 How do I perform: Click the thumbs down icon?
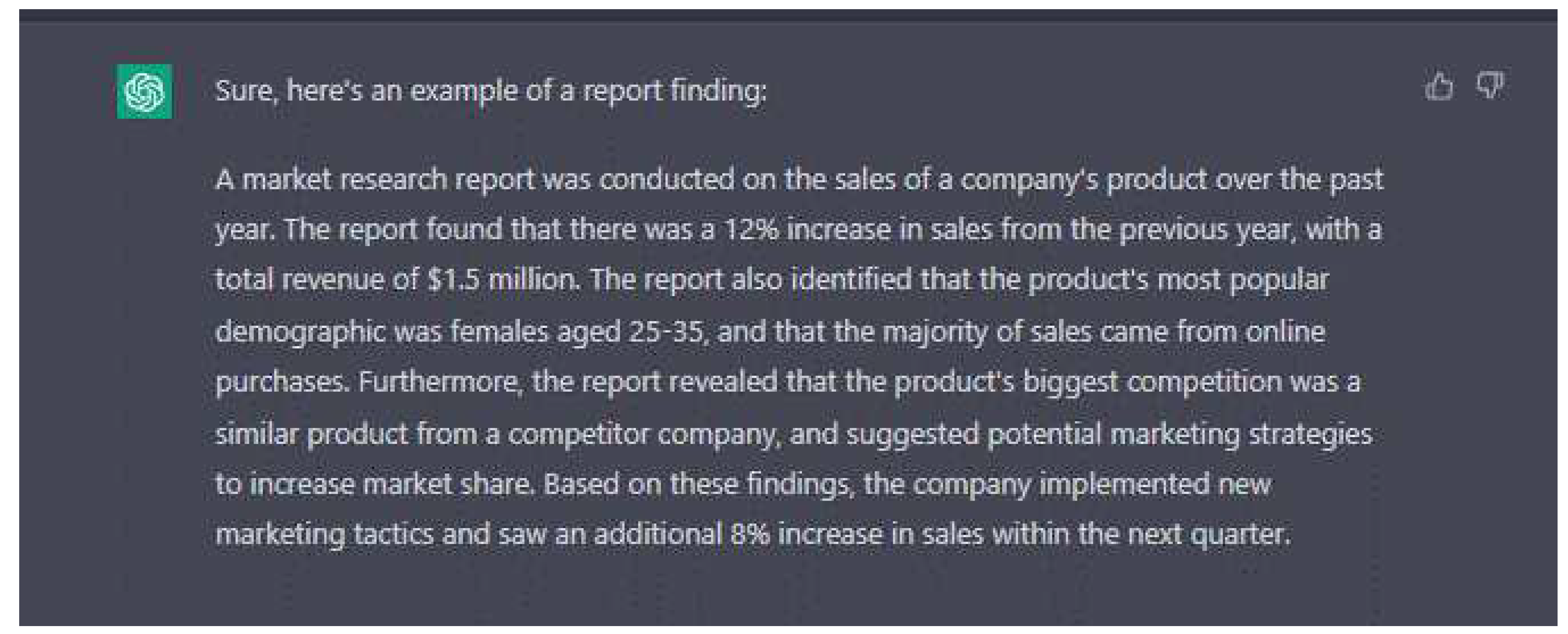pos(1490,85)
